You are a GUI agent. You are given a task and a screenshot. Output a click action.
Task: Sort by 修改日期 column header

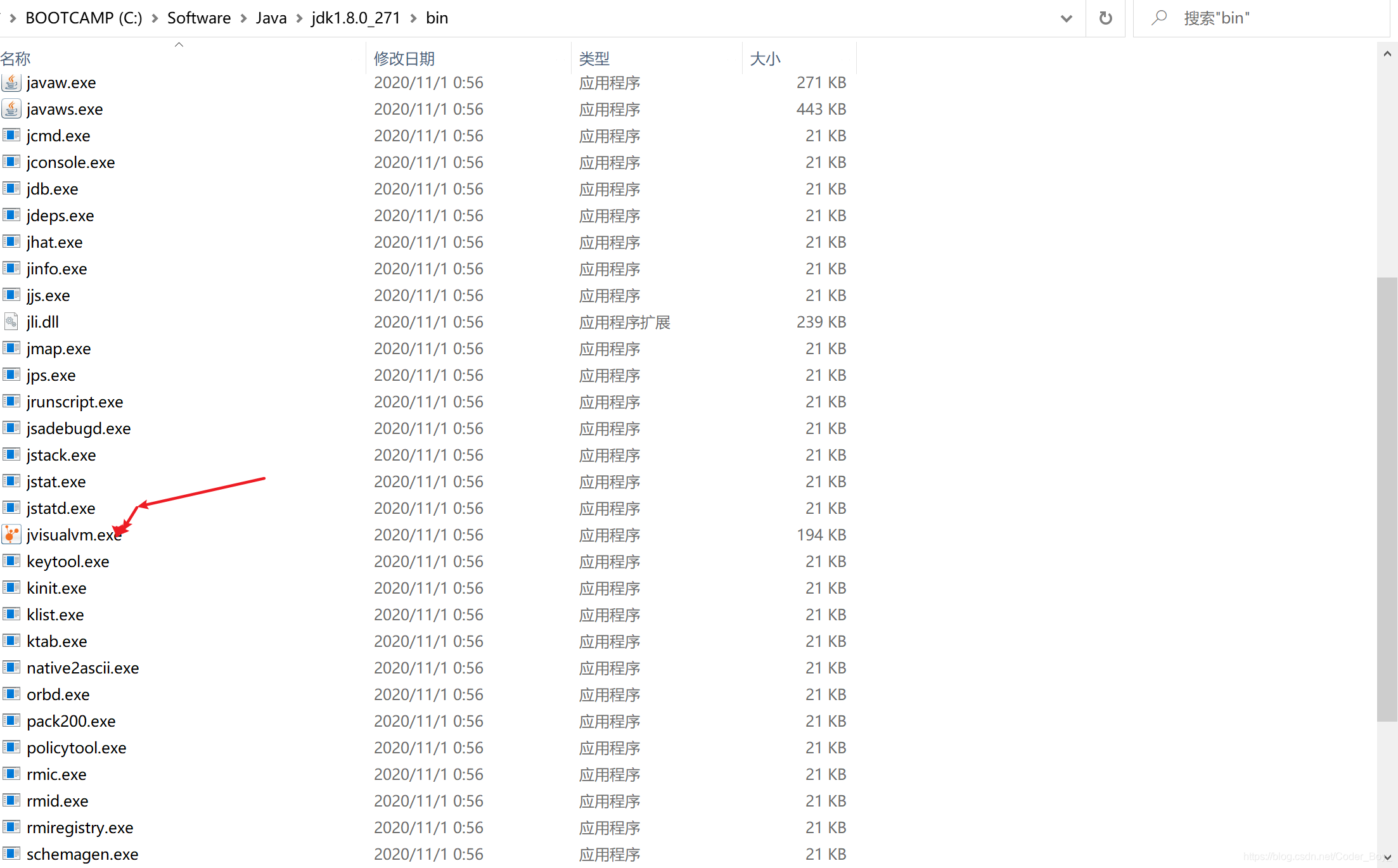coord(404,59)
